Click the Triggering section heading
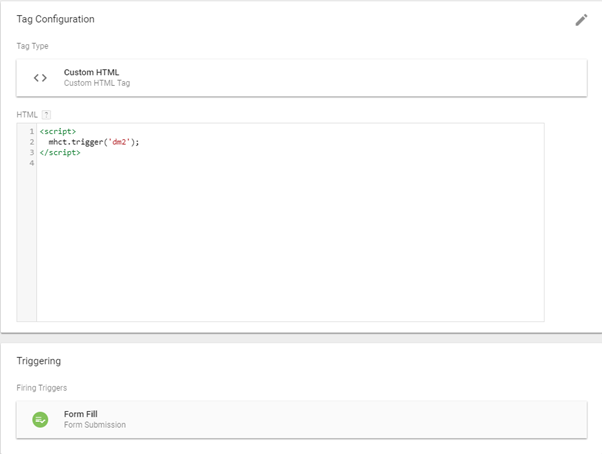Image resolution: width=602 pixels, height=454 pixels. (x=39, y=361)
